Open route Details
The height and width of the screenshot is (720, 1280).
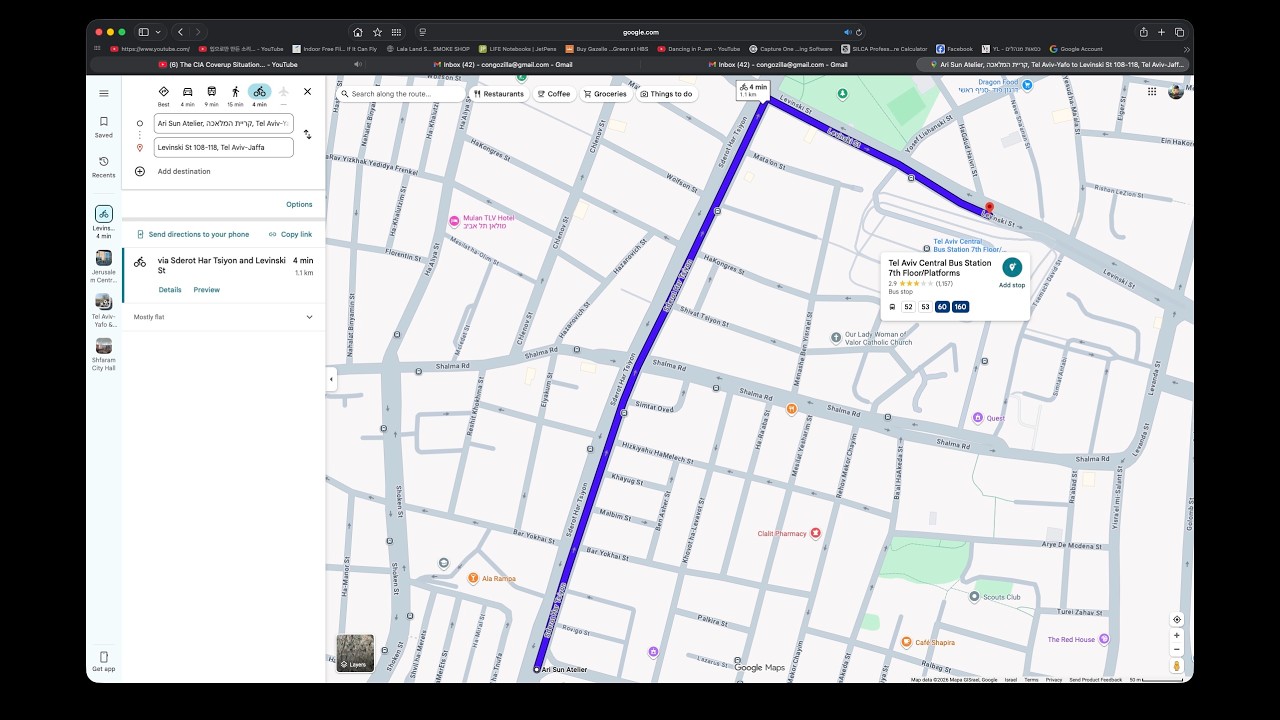tap(170, 290)
